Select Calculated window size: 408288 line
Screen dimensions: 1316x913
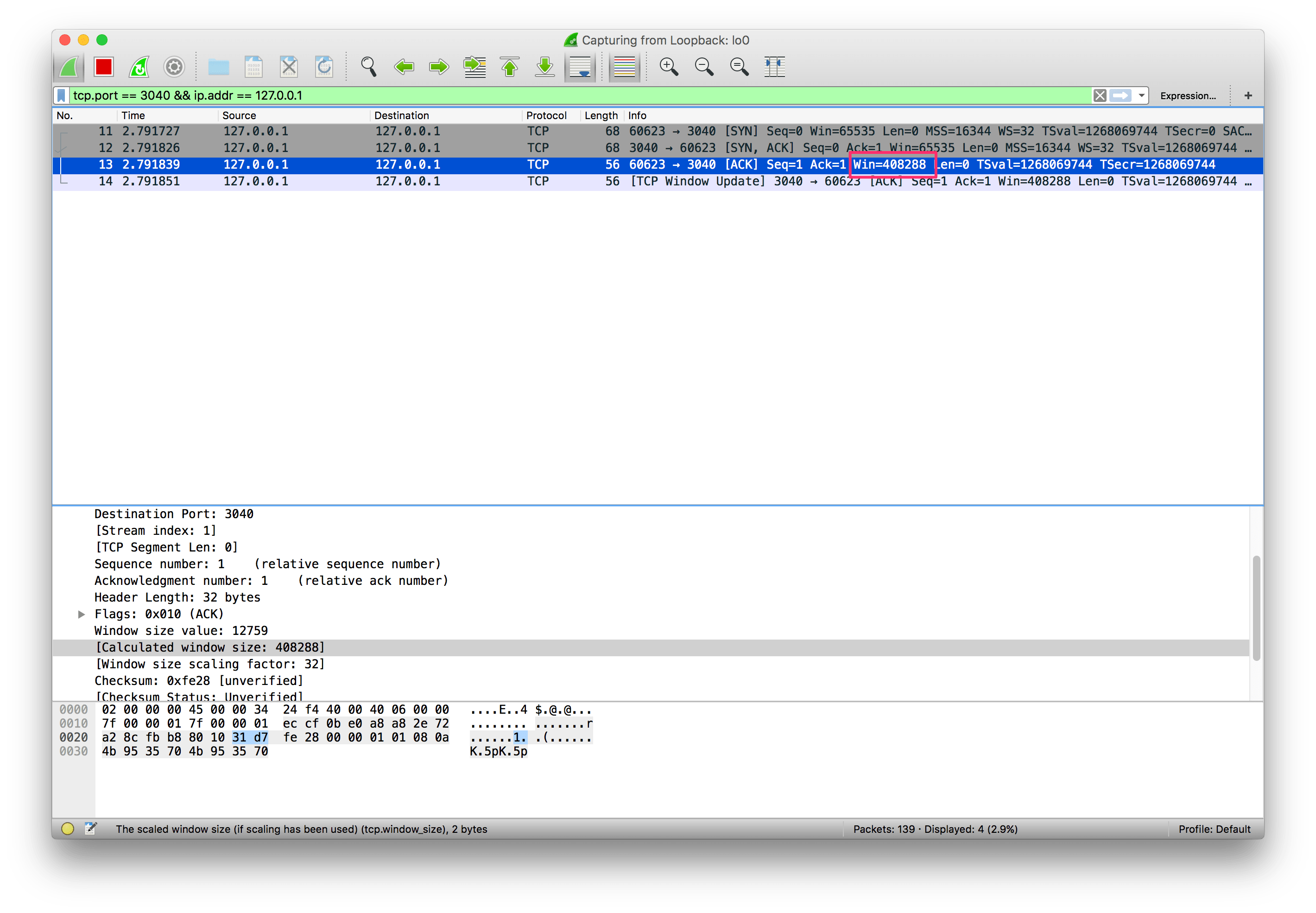pos(650,647)
